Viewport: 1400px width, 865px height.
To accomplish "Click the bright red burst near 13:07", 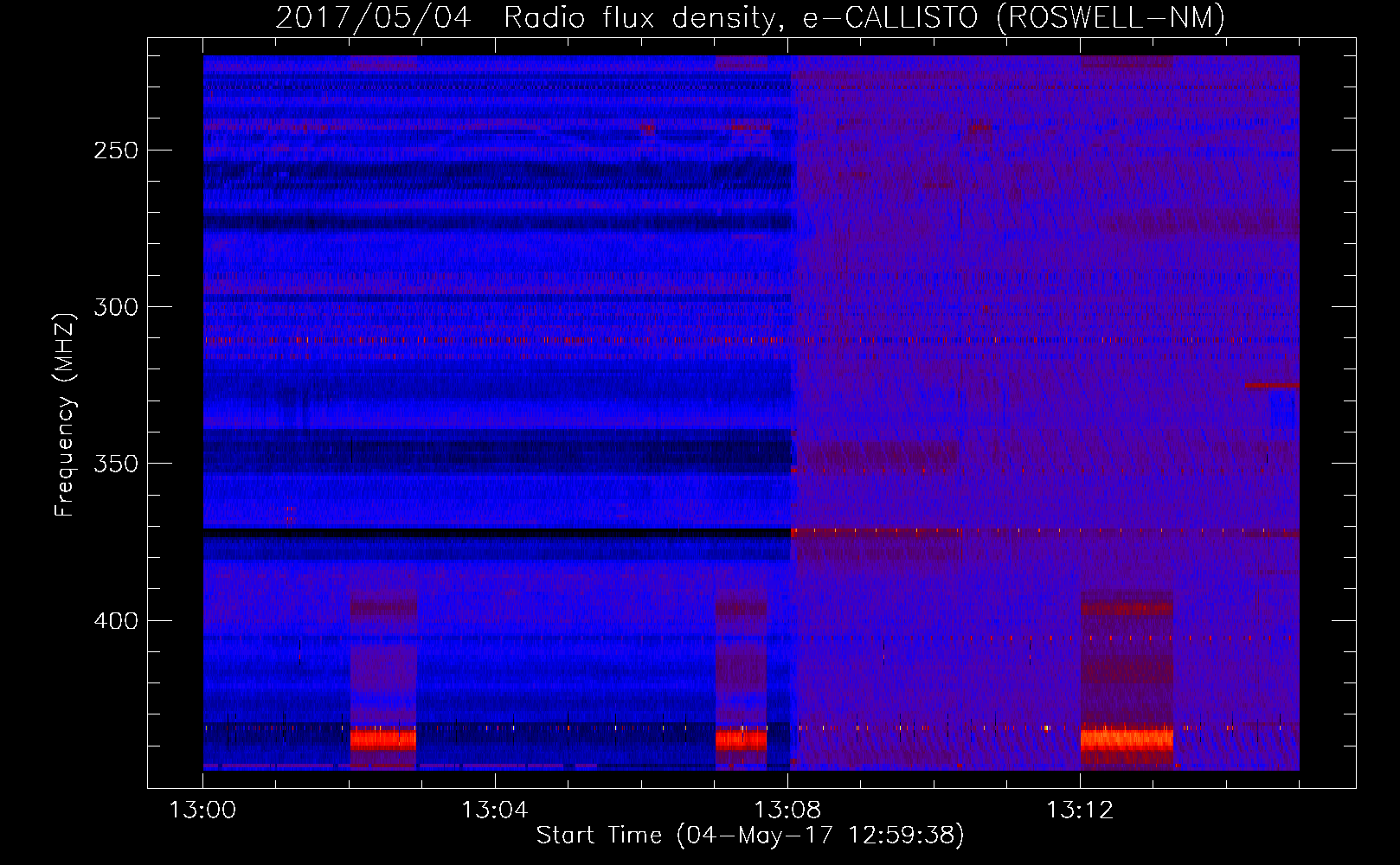I will (741, 740).
